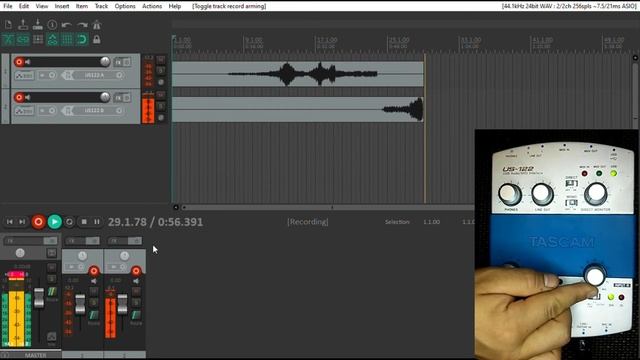Open the Actions menu
The height and width of the screenshot is (360, 640).
point(152,6)
